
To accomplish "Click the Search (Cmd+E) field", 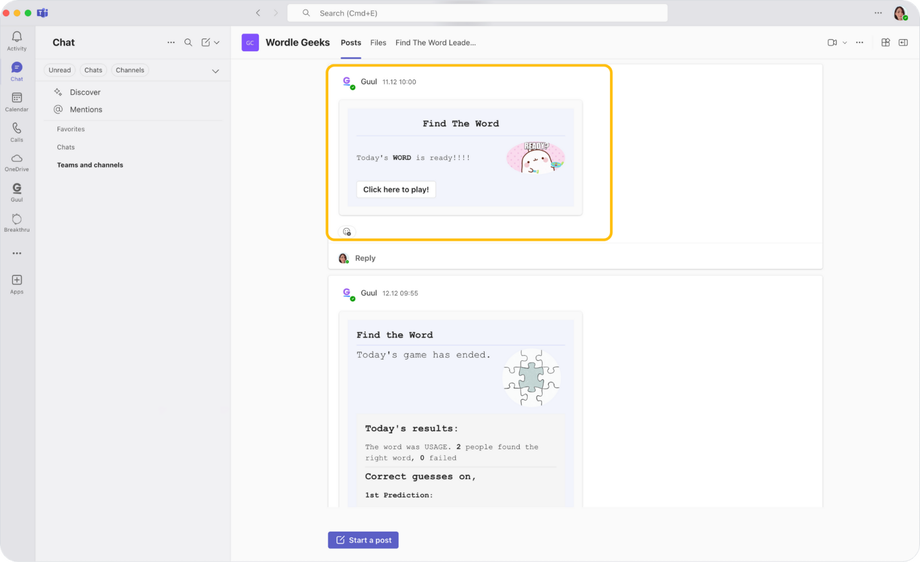I will point(478,13).
